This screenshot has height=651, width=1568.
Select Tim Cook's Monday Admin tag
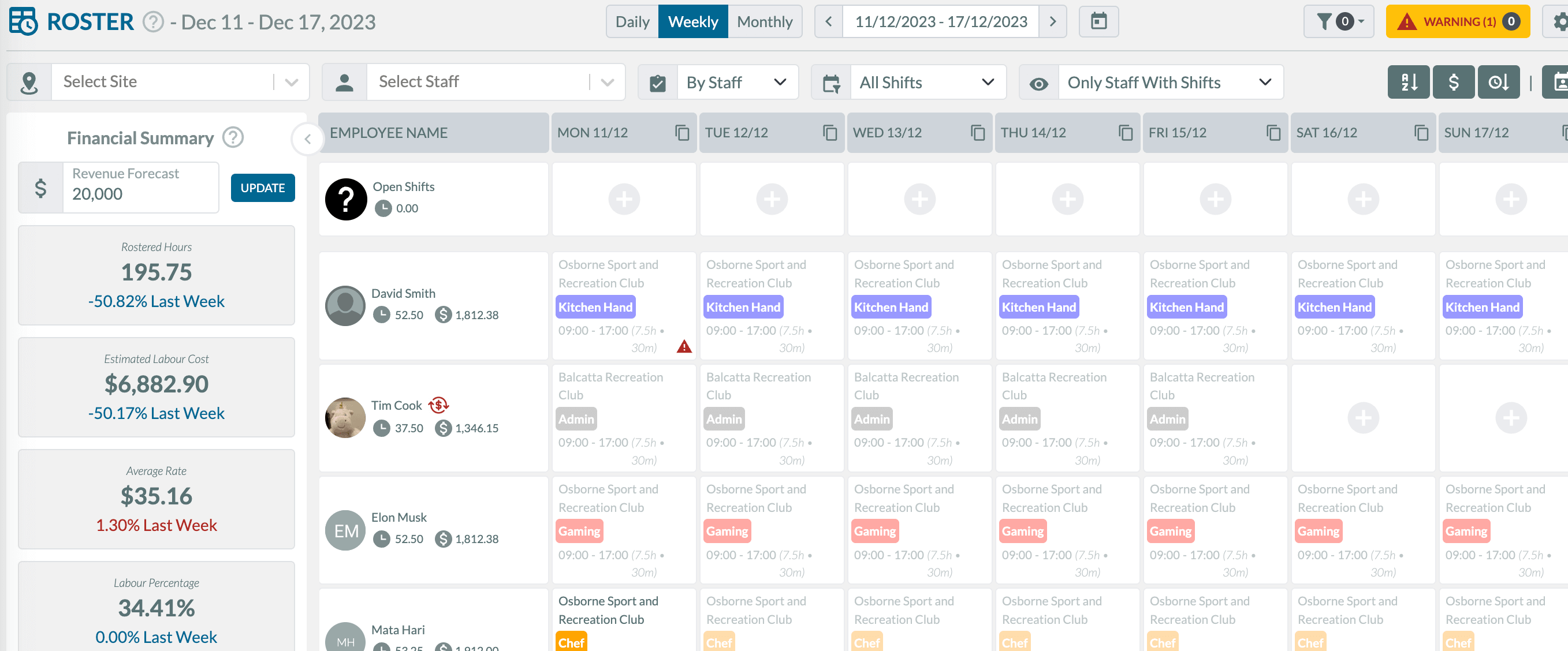click(576, 419)
